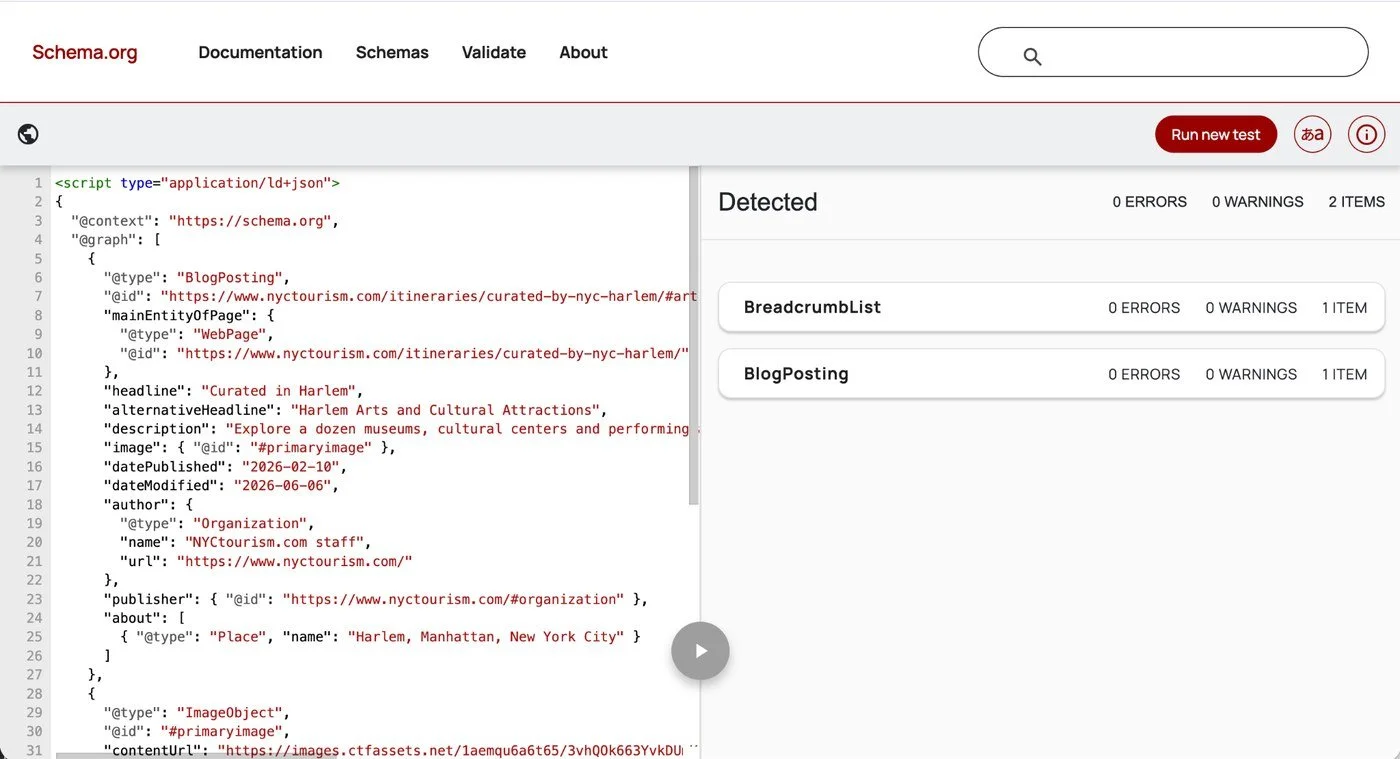Image resolution: width=1400 pixels, height=759 pixels.
Task: Click the globe icon in toolbar
Action: 29,134
